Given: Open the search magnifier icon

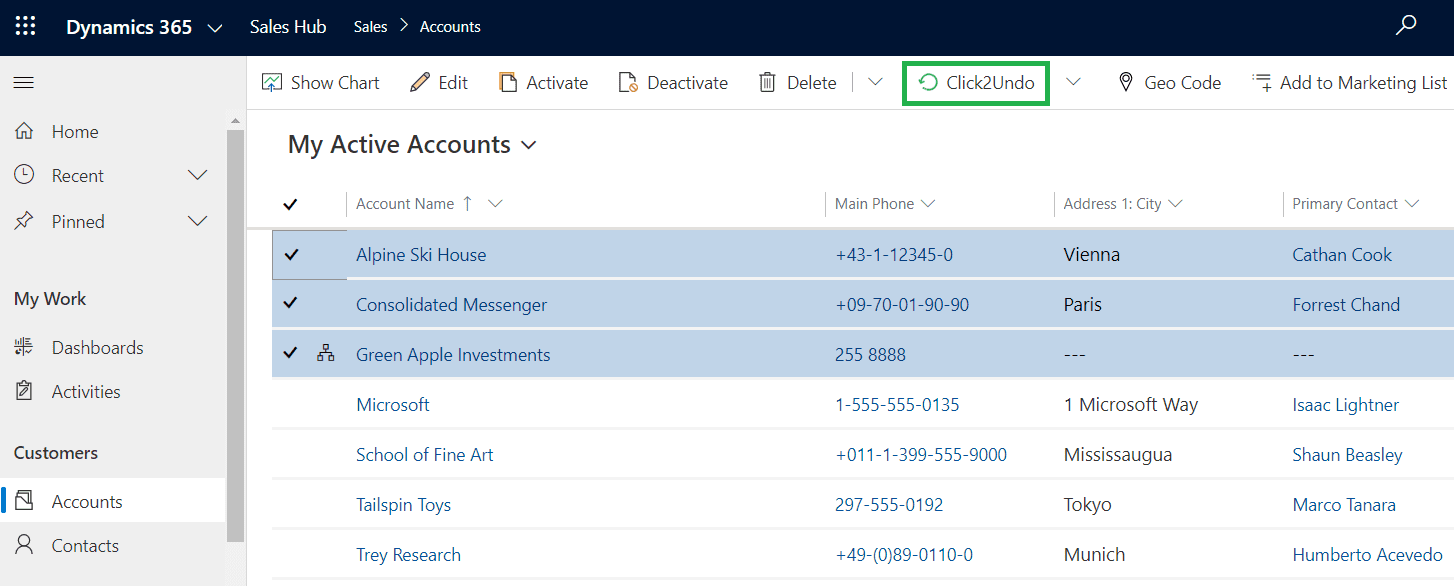Looking at the screenshot, I should tap(1406, 26).
